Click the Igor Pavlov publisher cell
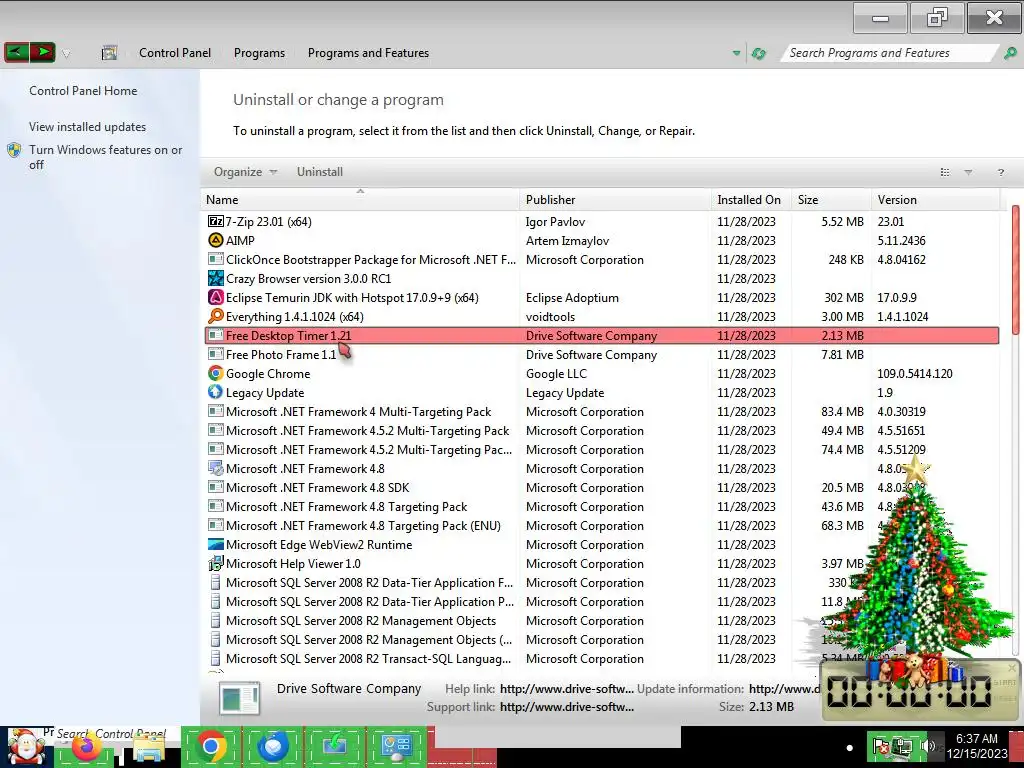 coord(555,221)
